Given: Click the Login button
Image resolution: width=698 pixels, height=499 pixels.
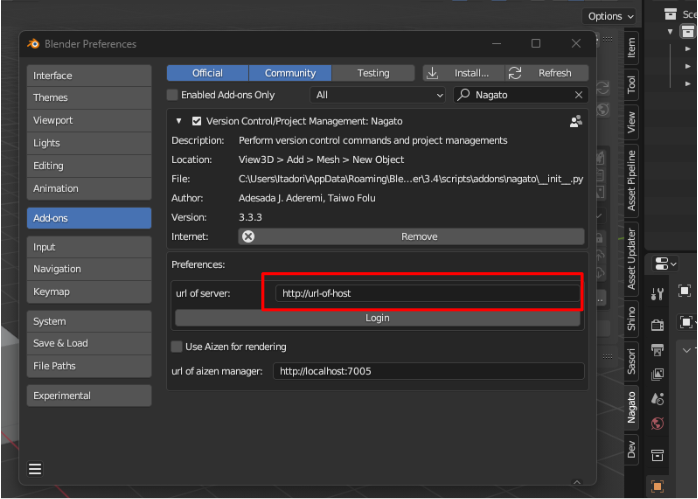Looking at the screenshot, I should (377, 318).
